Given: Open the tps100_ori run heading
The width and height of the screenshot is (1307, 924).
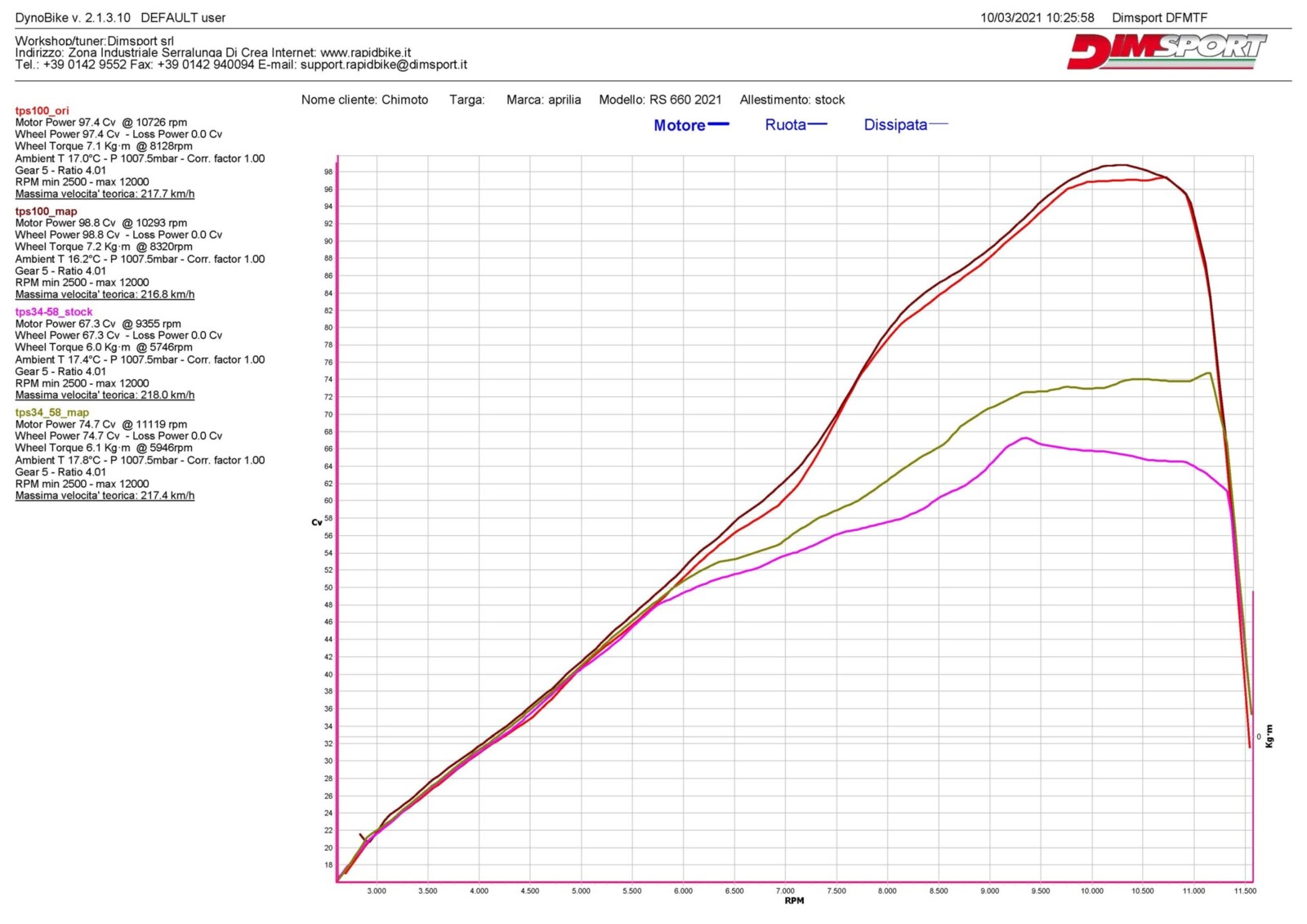Looking at the screenshot, I should coord(42,110).
